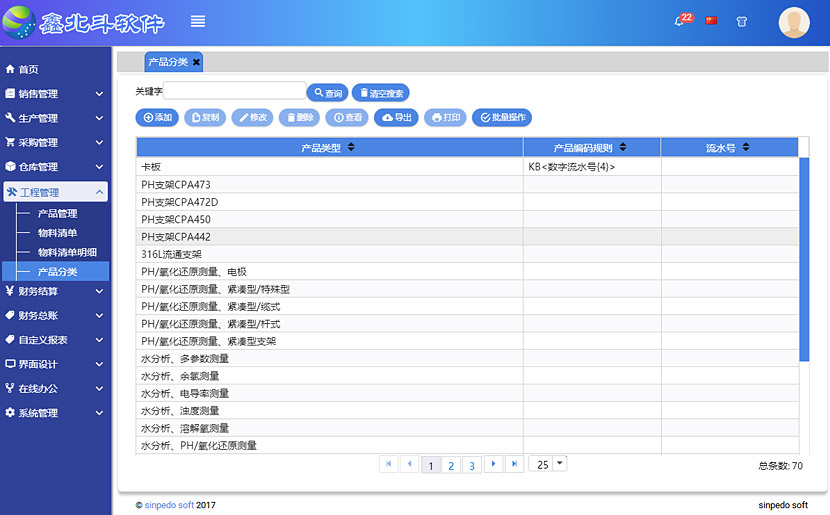Image resolution: width=830 pixels, height=515 pixels.
Task: Go to the first page icon
Action: (x=389, y=464)
